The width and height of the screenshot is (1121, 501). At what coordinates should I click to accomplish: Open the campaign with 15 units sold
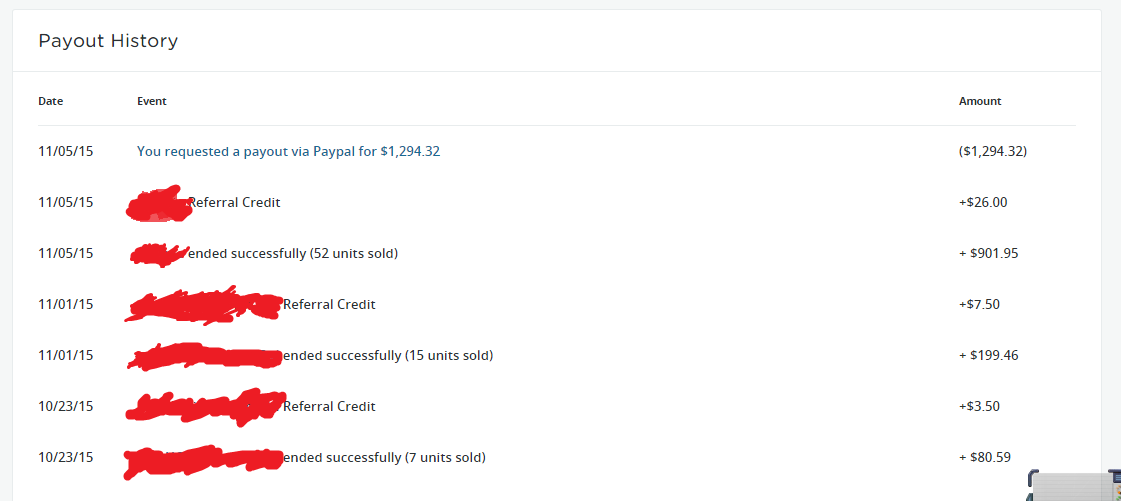click(x=388, y=356)
